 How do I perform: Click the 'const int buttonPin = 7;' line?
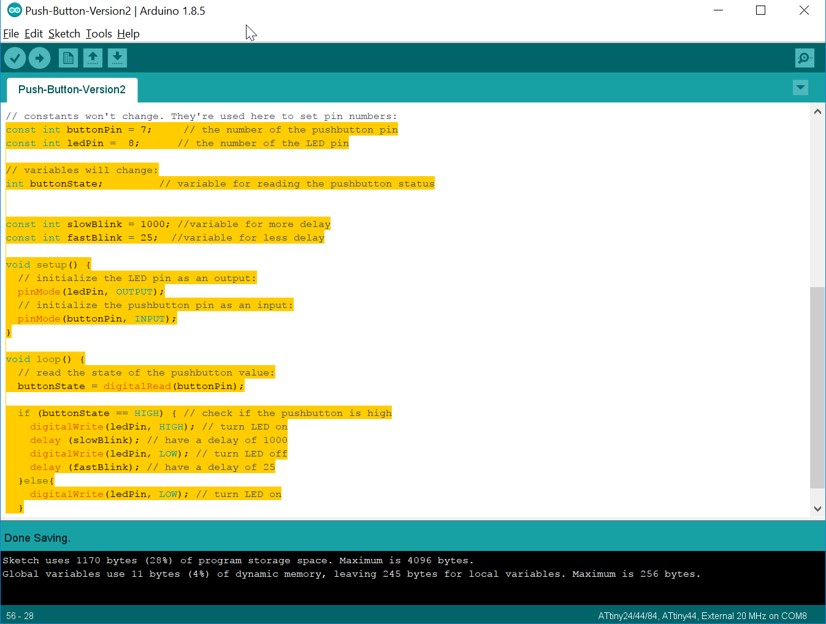(202, 130)
